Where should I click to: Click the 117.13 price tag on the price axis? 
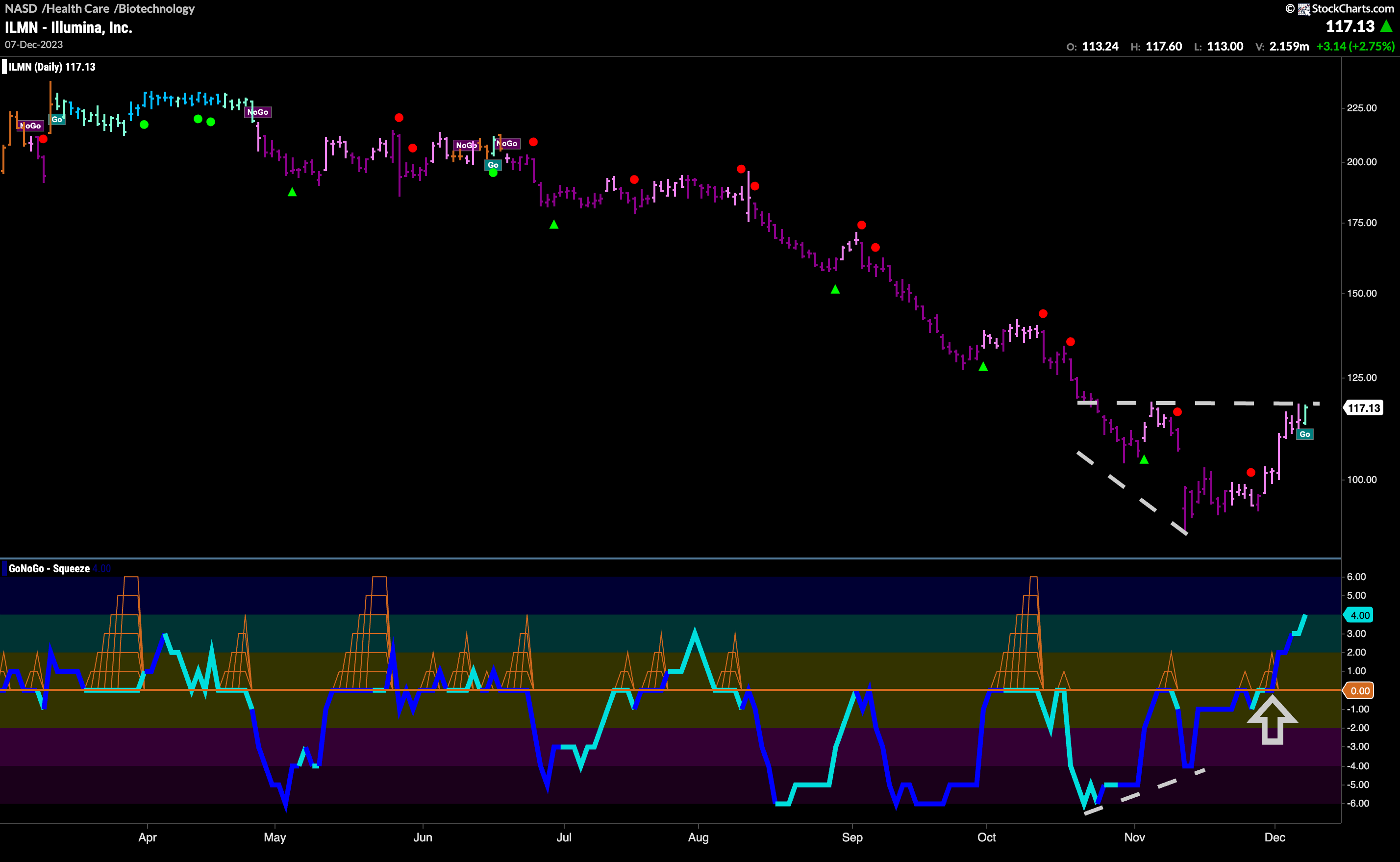tap(1364, 407)
